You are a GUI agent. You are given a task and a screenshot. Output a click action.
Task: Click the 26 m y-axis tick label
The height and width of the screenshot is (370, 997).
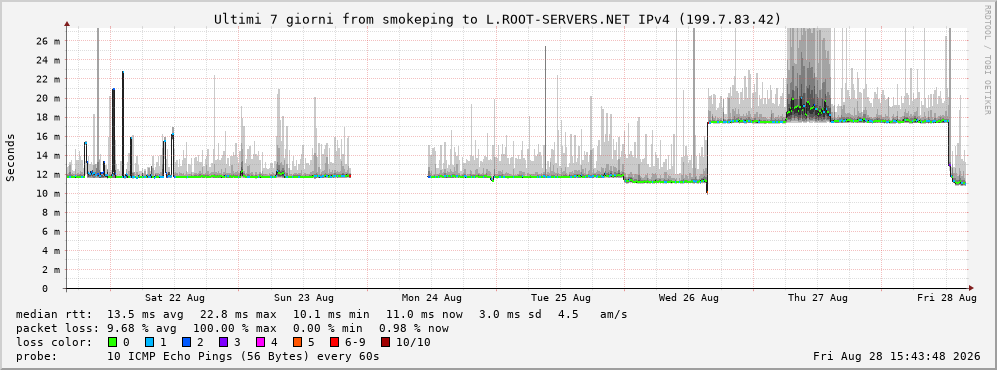[49, 41]
